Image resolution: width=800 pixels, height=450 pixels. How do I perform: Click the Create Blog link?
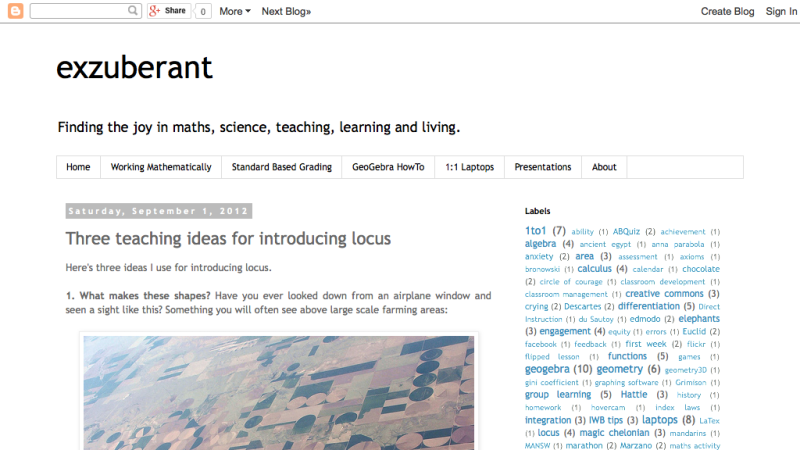pyautogui.click(x=727, y=11)
